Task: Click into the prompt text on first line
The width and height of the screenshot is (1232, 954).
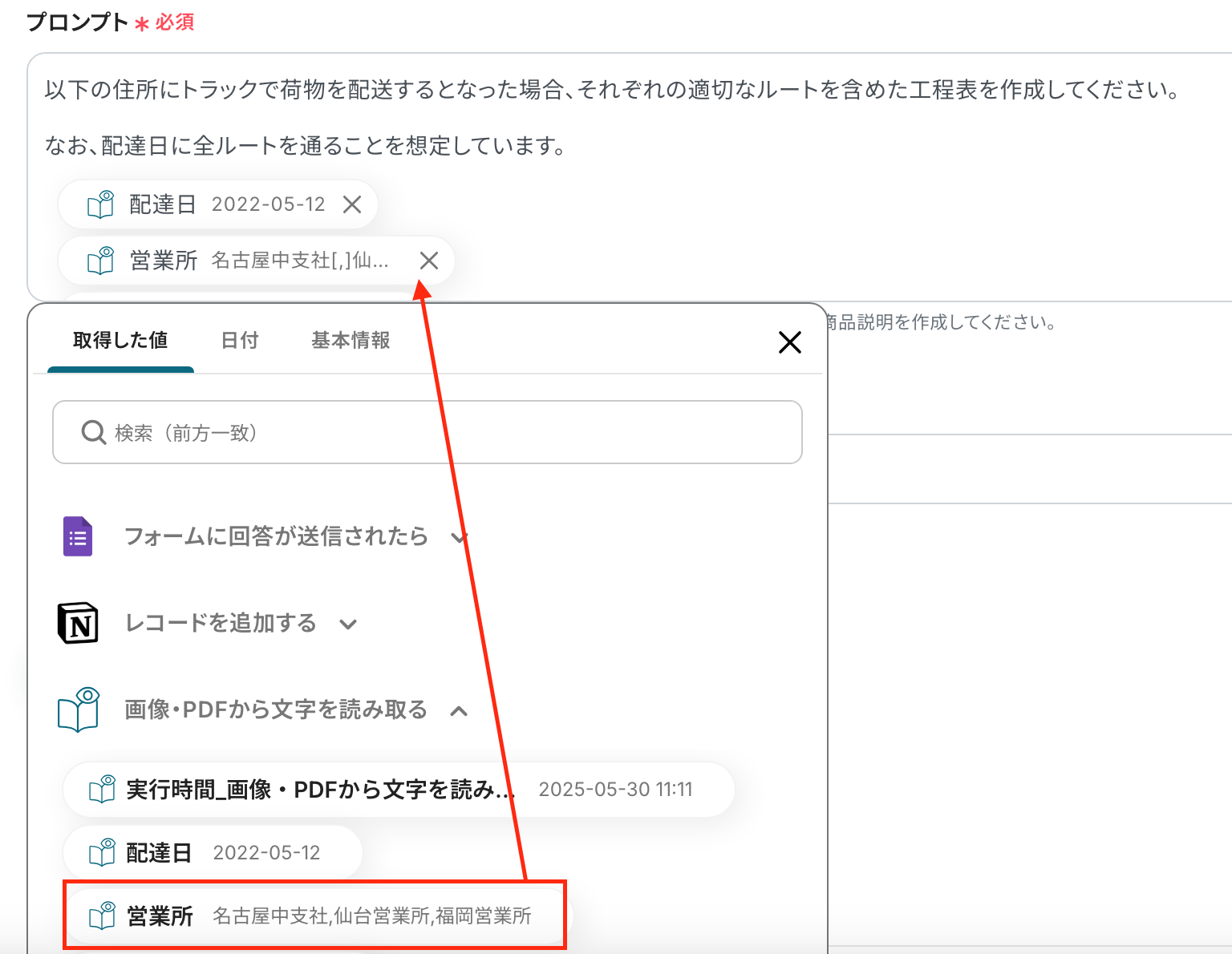Action: point(610,90)
